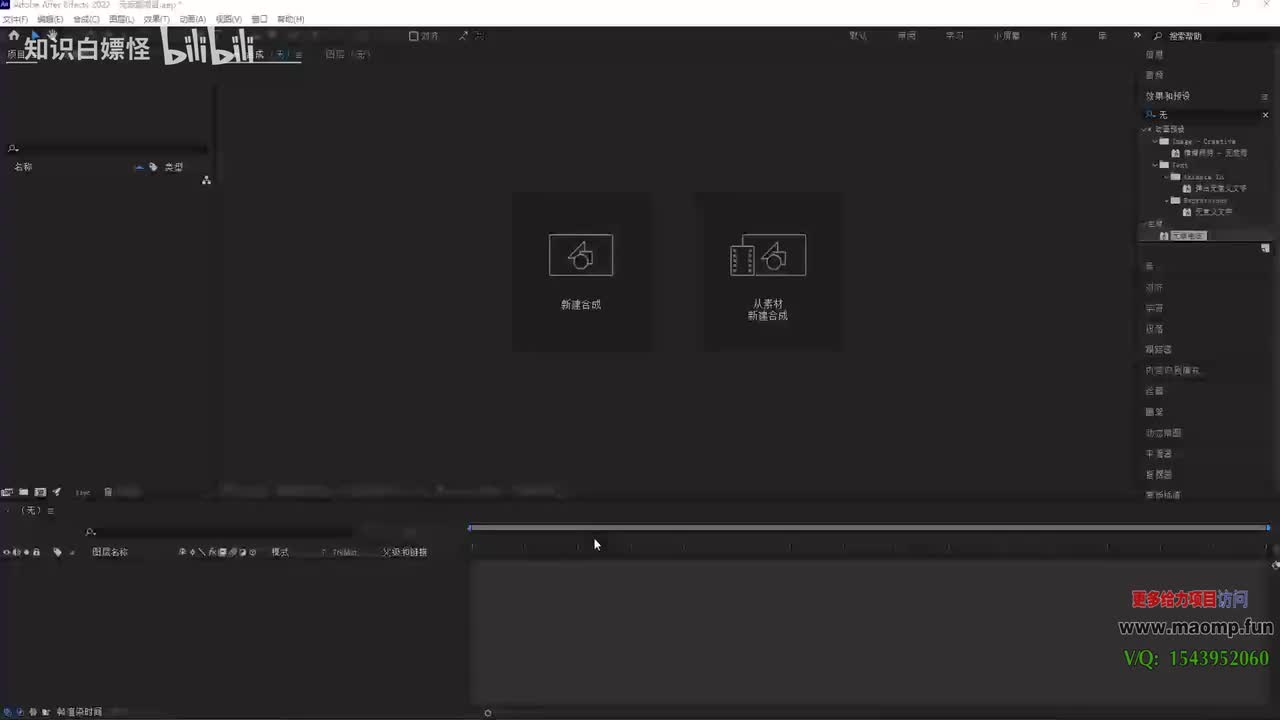
Task: Collapse the Text presets folder
Action: click(1155, 165)
